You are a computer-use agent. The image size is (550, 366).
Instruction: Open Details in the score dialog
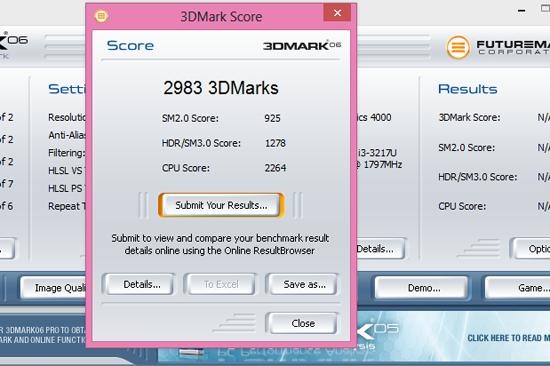point(139,284)
